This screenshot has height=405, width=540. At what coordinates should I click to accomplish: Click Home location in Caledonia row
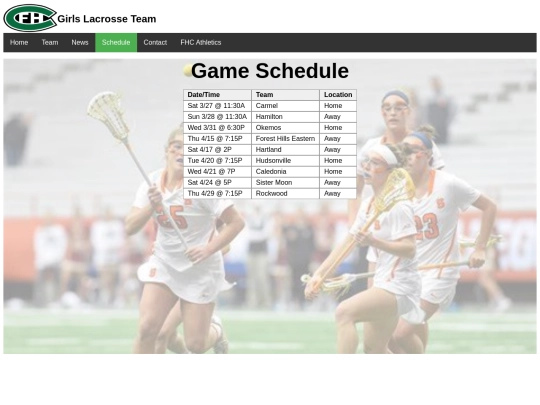click(338, 172)
